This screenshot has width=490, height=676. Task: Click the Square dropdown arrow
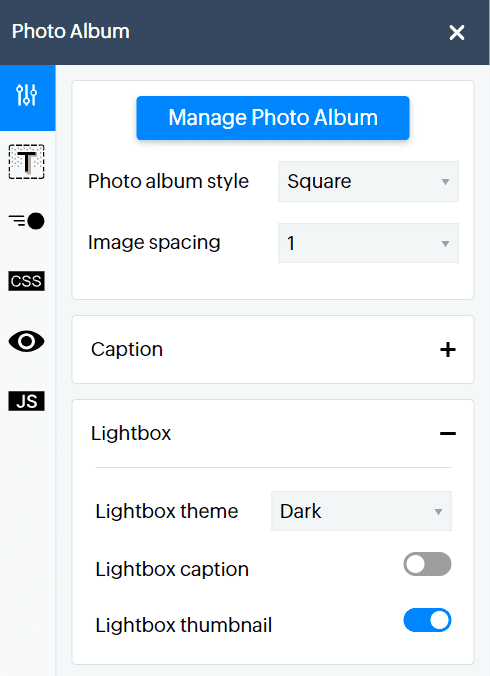pos(445,182)
